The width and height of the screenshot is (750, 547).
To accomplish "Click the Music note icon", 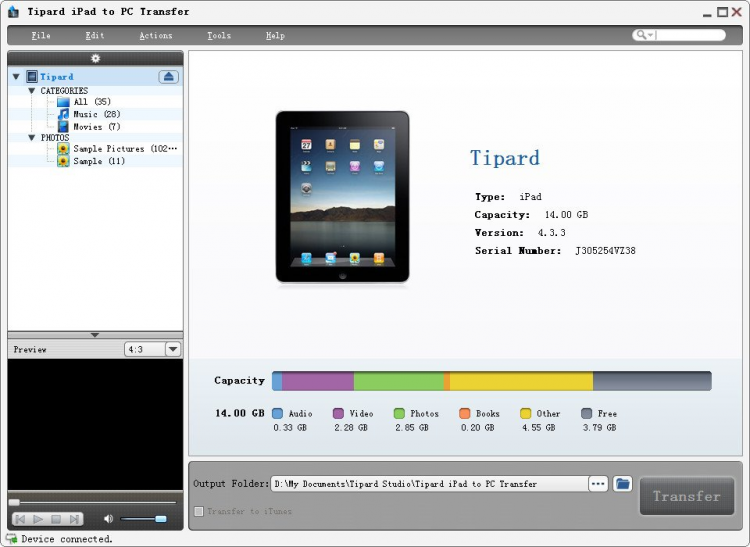I will (x=63, y=114).
